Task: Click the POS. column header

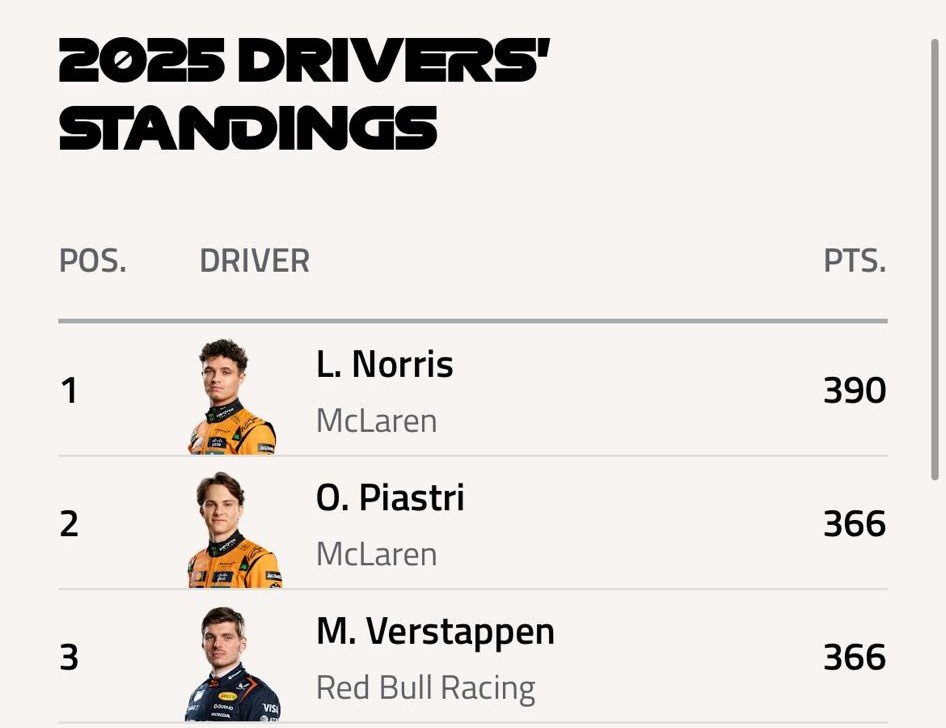Action: click(x=92, y=261)
